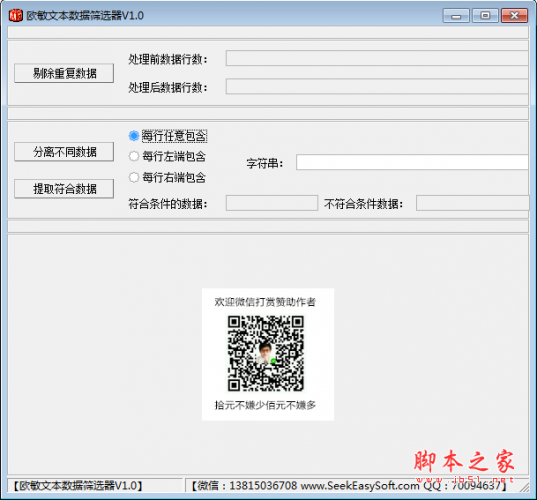Click the 符合条件的数据 result field
The height and width of the screenshot is (500, 537).
click(x=272, y=203)
